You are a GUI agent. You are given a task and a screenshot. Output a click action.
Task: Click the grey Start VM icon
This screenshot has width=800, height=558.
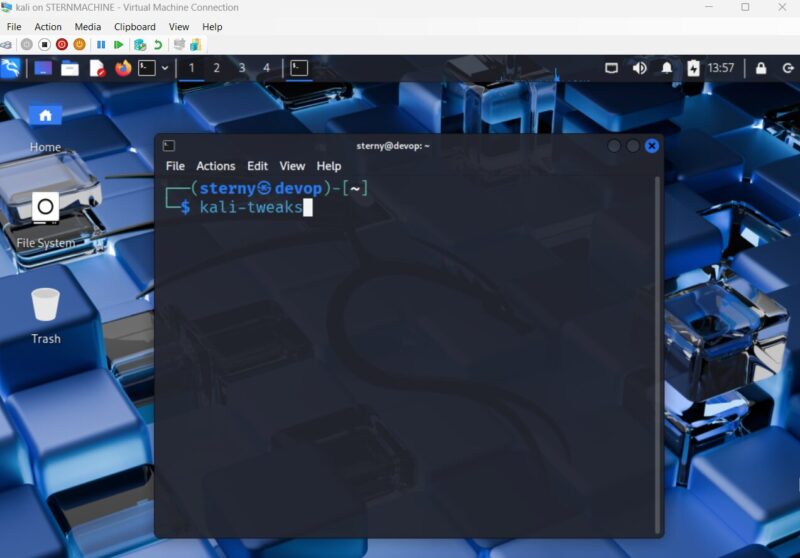(x=27, y=45)
